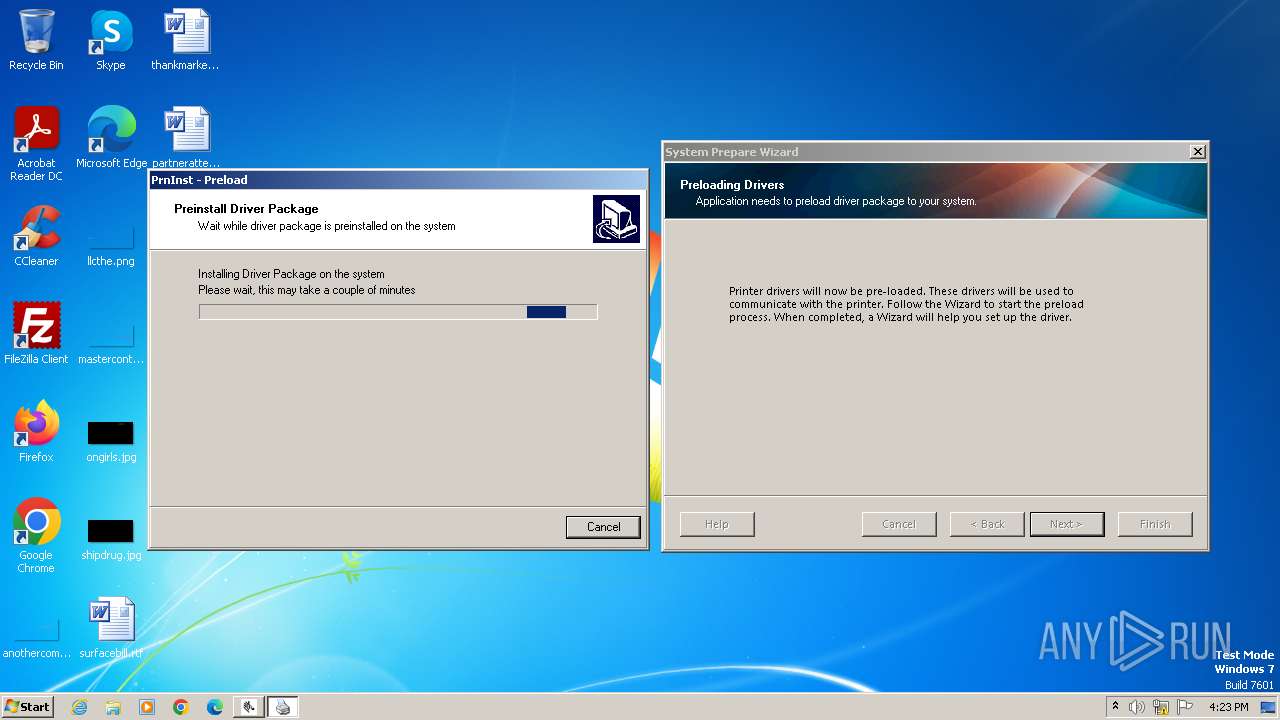
Task: Open the Action Center flag icon
Action: click(1185, 707)
